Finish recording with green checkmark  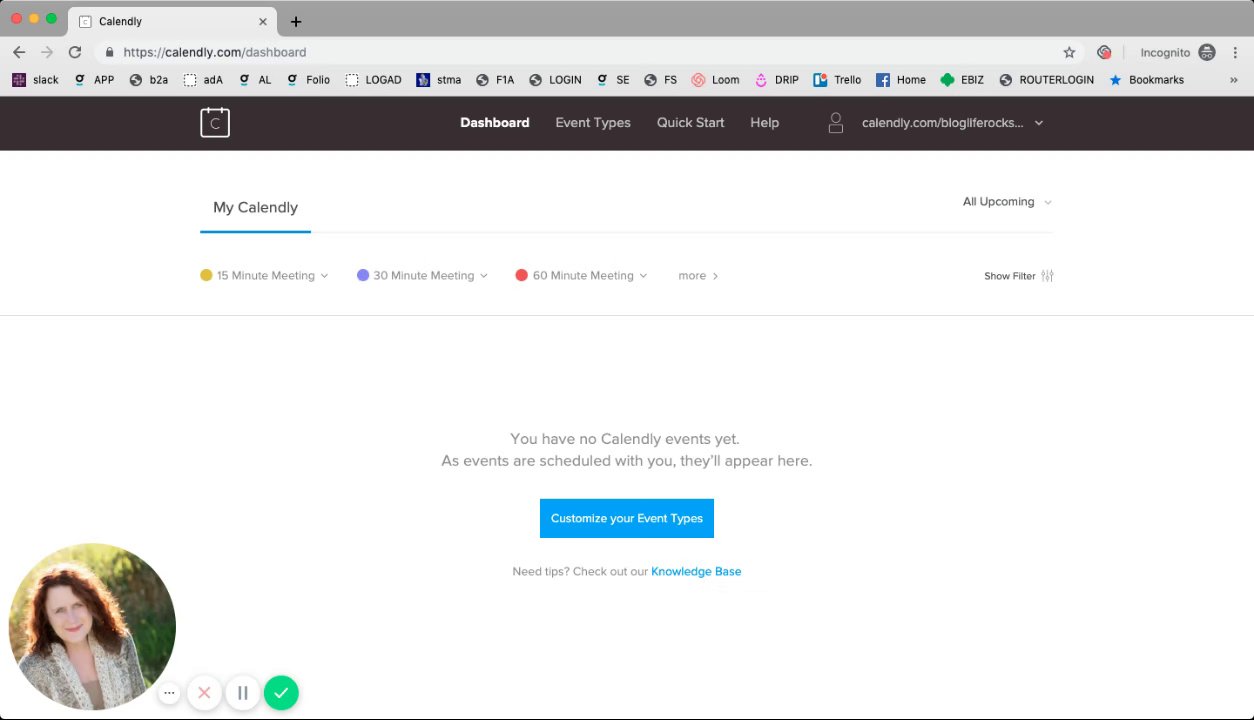click(x=281, y=692)
